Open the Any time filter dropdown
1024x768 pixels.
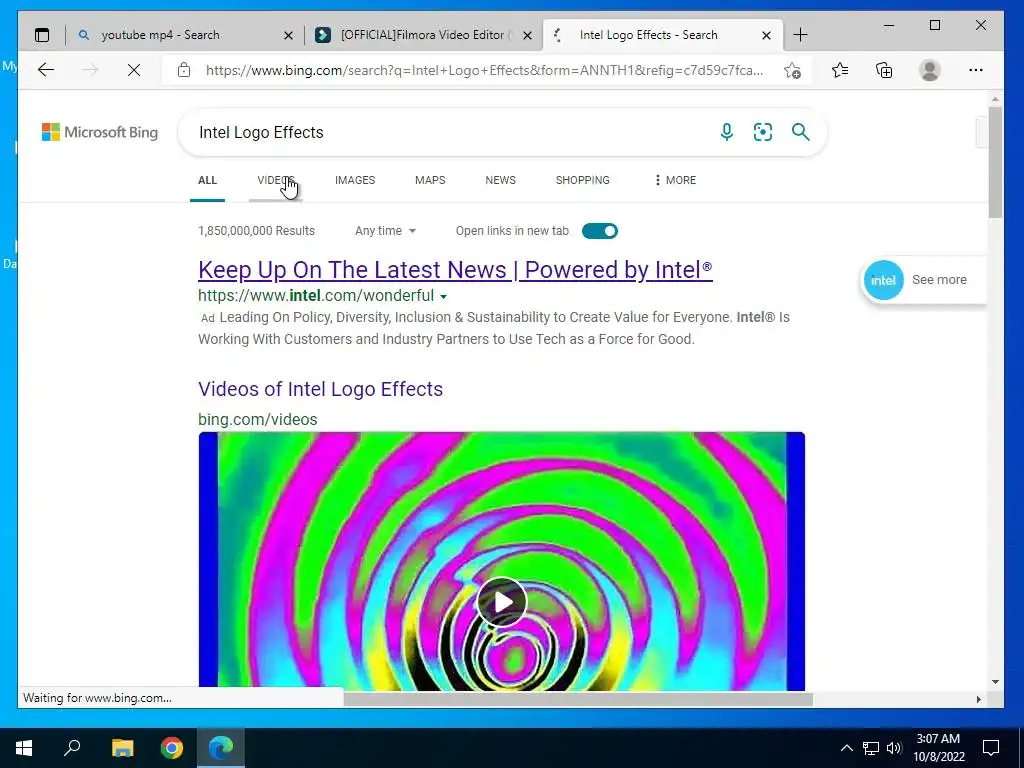tap(385, 231)
